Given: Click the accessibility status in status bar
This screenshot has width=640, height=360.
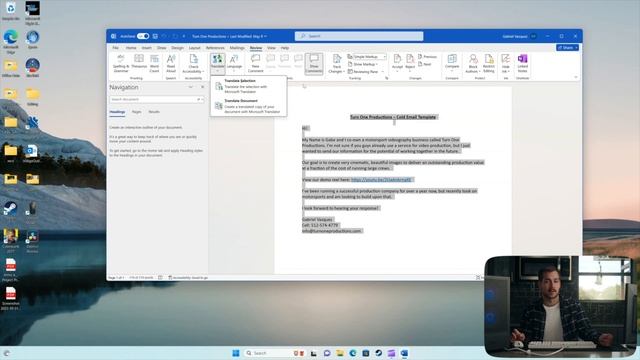Looking at the screenshot, I should coord(188,278).
